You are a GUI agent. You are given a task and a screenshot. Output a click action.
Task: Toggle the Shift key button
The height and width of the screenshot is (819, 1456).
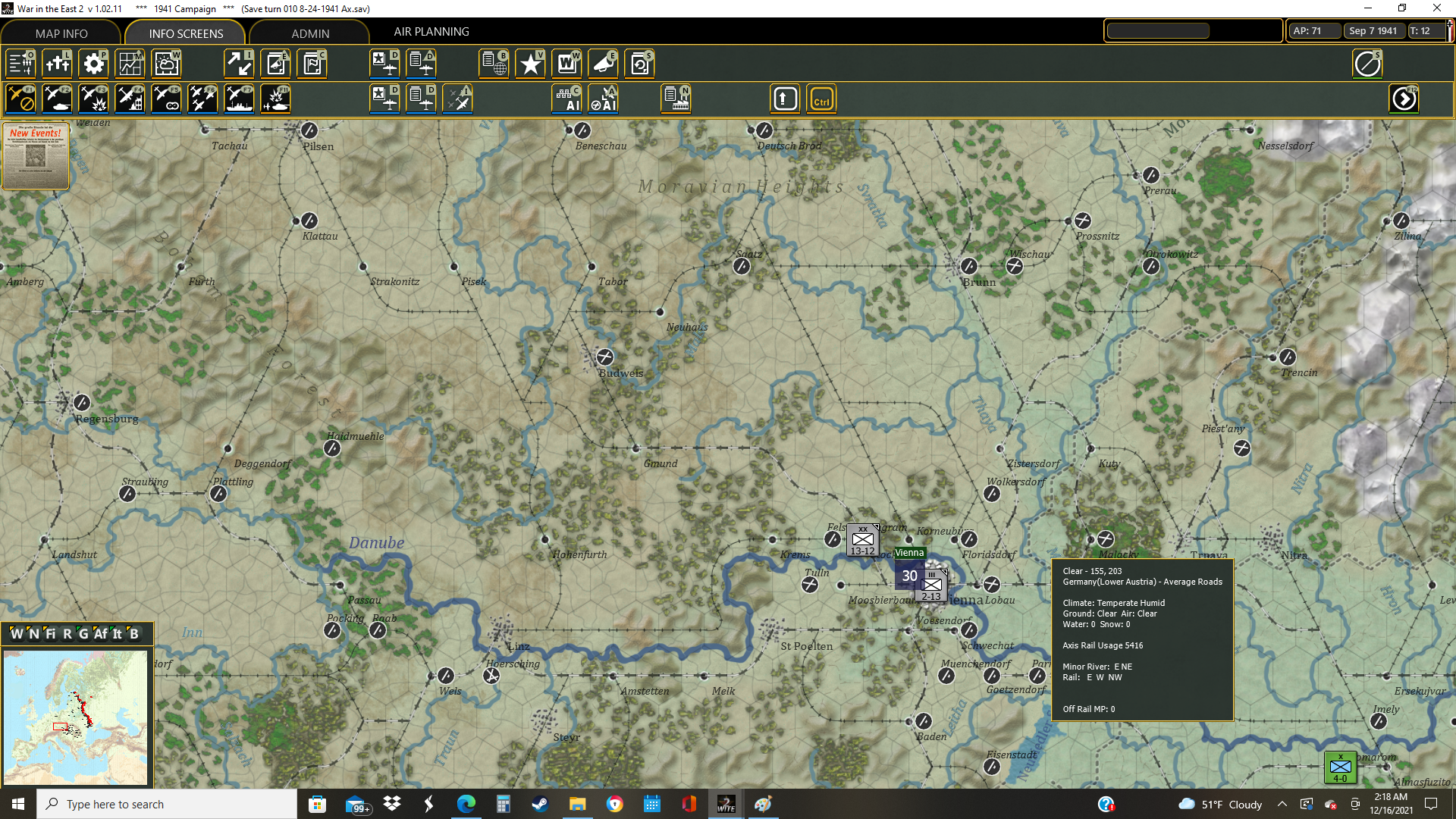786,99
